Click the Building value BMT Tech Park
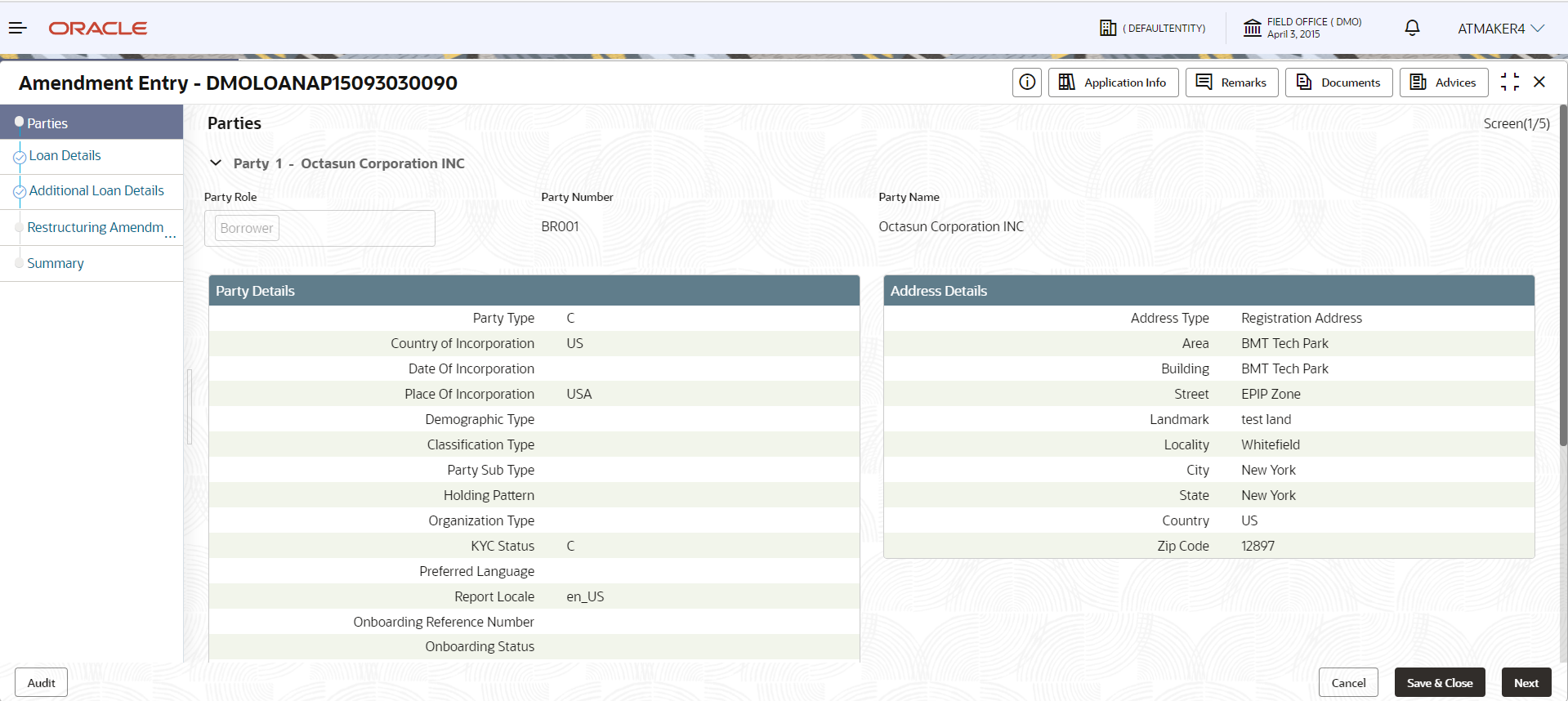Viewport: 1568px width, 701px height. click(x=1284, y=368)
